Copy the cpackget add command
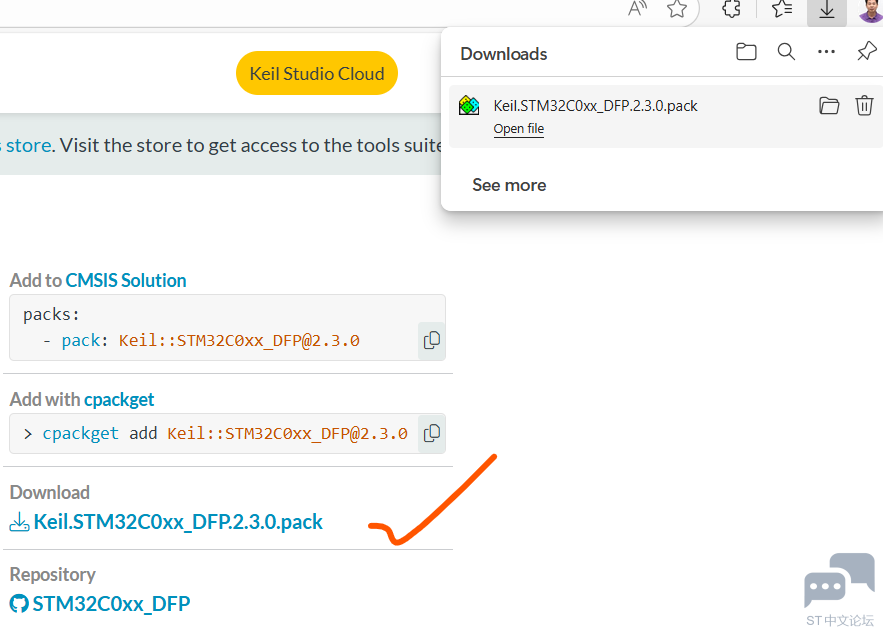The width and height of the screenshot is (883, 636). [431, 433]
